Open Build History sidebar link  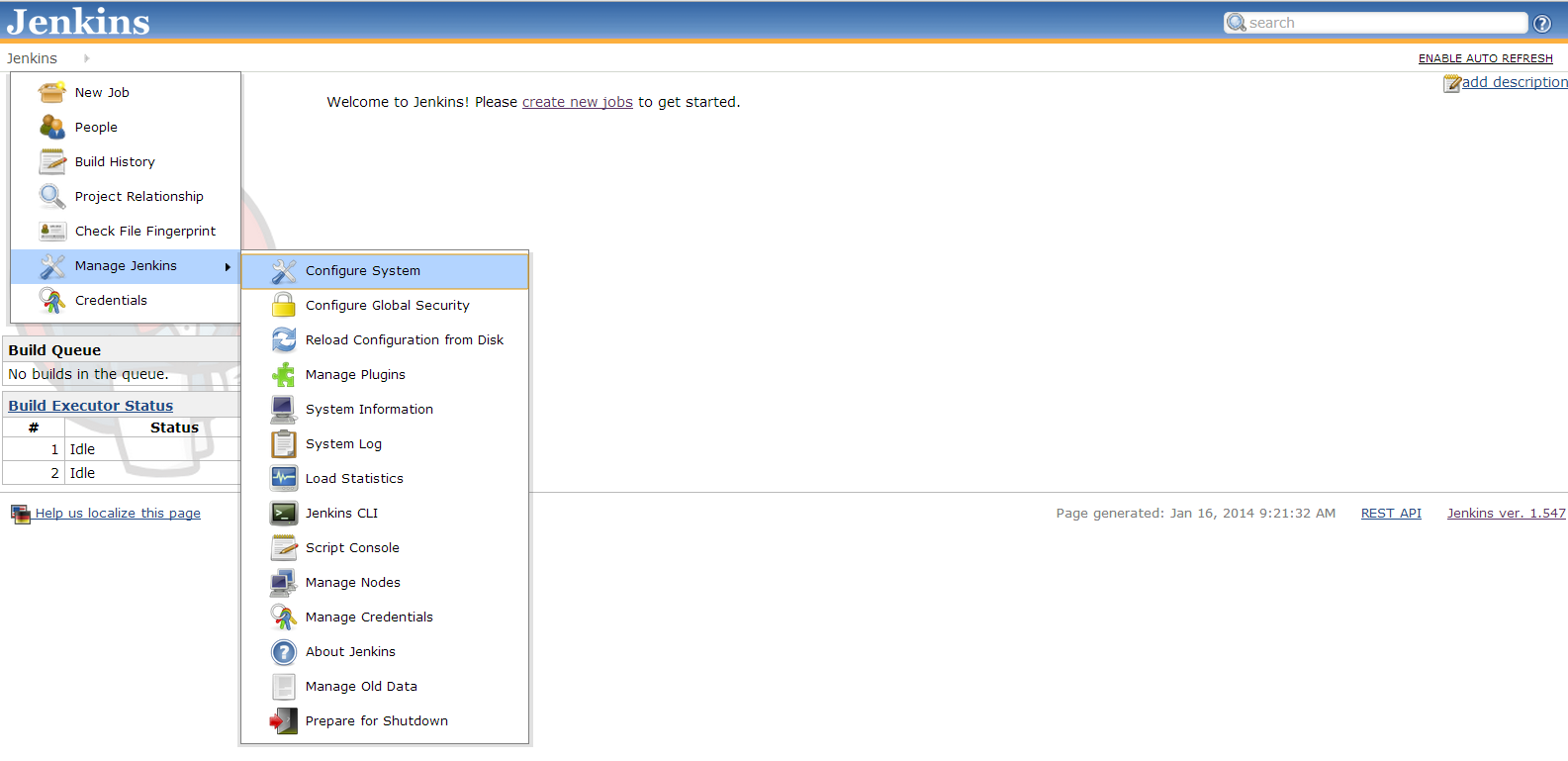pos(115,162)
